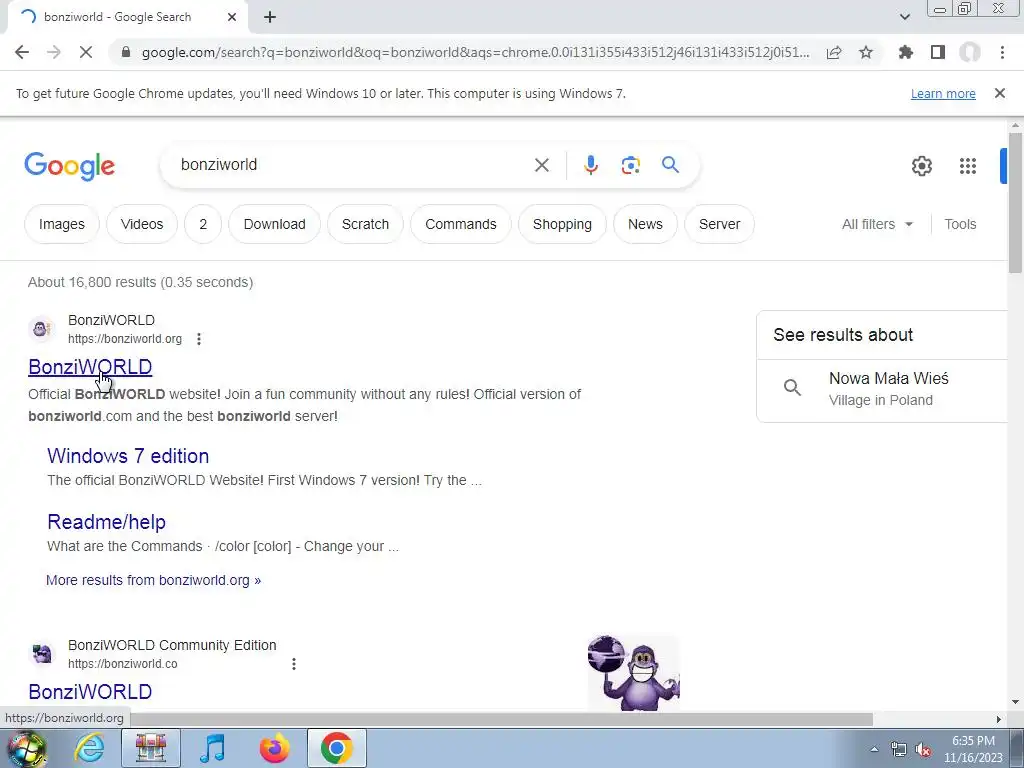Open Nowa Mała Wieś related result
Image resolution: width=1024 pixels, height=768 pixels.
(x=882, y=389)
